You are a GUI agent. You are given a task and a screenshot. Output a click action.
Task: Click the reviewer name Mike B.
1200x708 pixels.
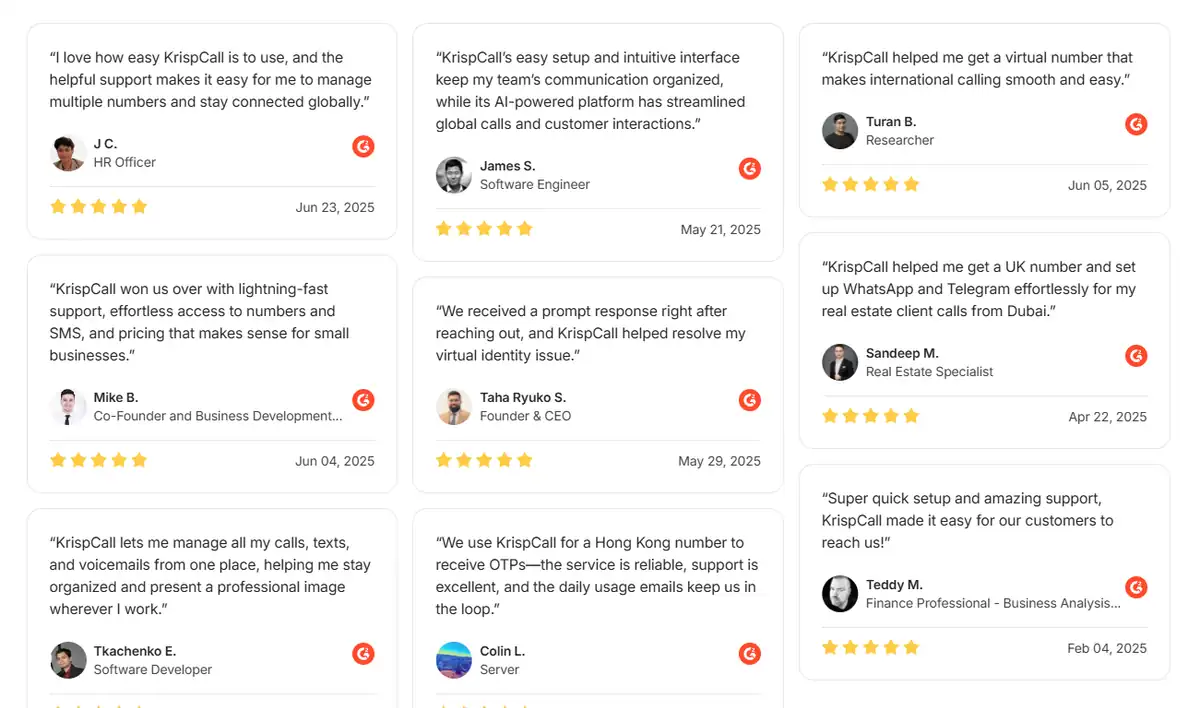116,398
